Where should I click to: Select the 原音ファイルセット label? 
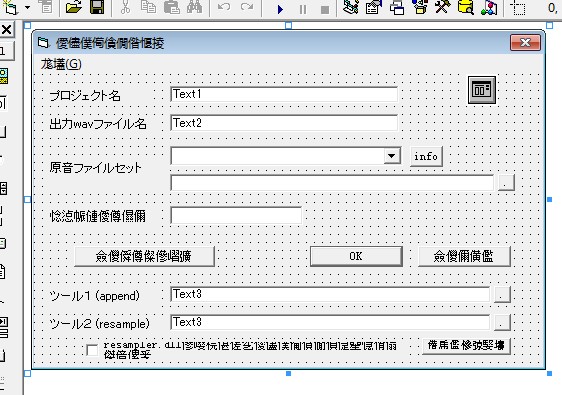(95, 168)
